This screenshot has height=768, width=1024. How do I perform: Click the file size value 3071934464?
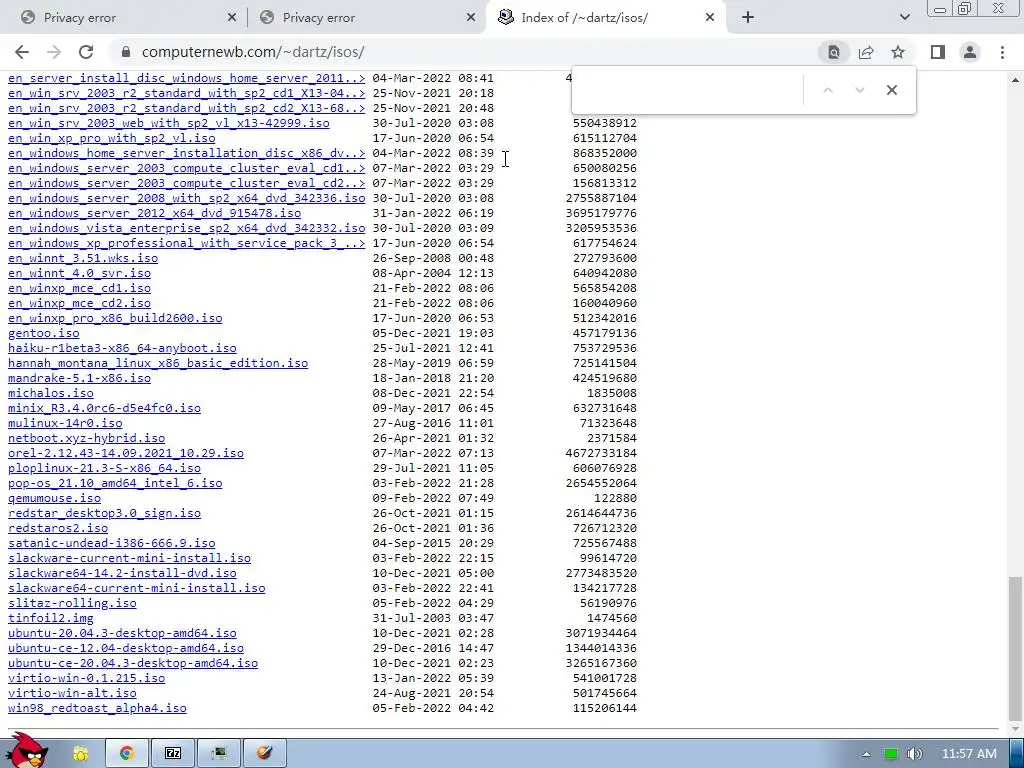[x=601, y=633]
